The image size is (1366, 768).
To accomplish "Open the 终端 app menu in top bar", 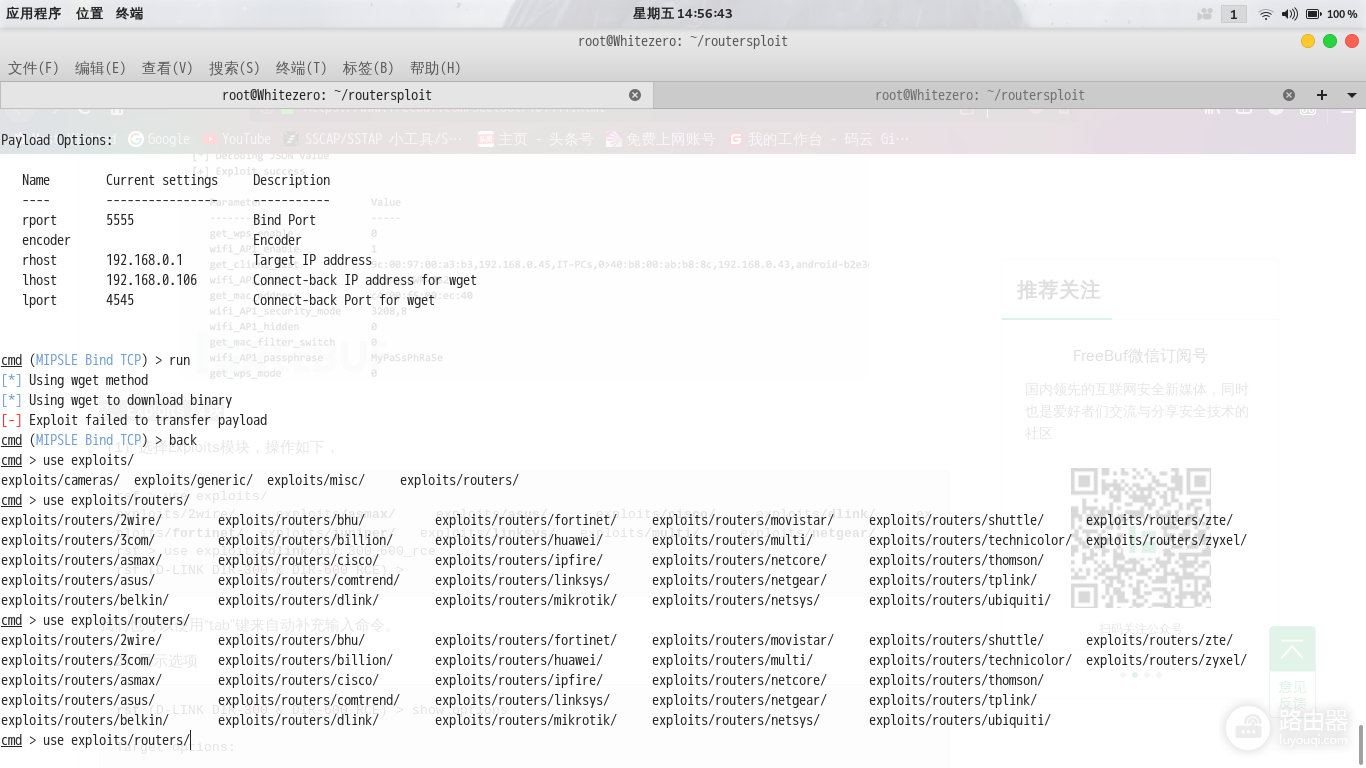I will (129, 14).
